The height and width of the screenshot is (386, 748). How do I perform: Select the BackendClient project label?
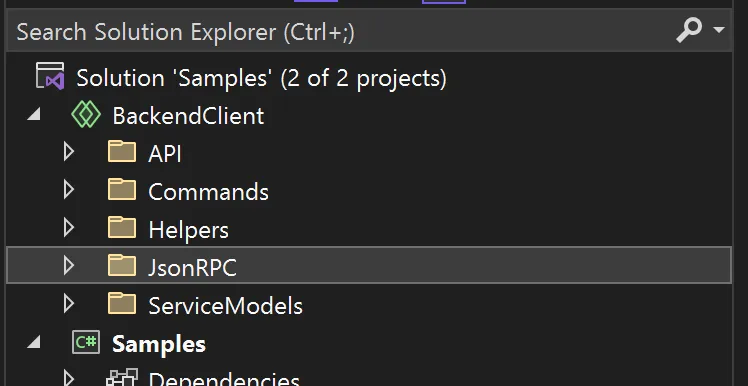click(x=188, y=116)
